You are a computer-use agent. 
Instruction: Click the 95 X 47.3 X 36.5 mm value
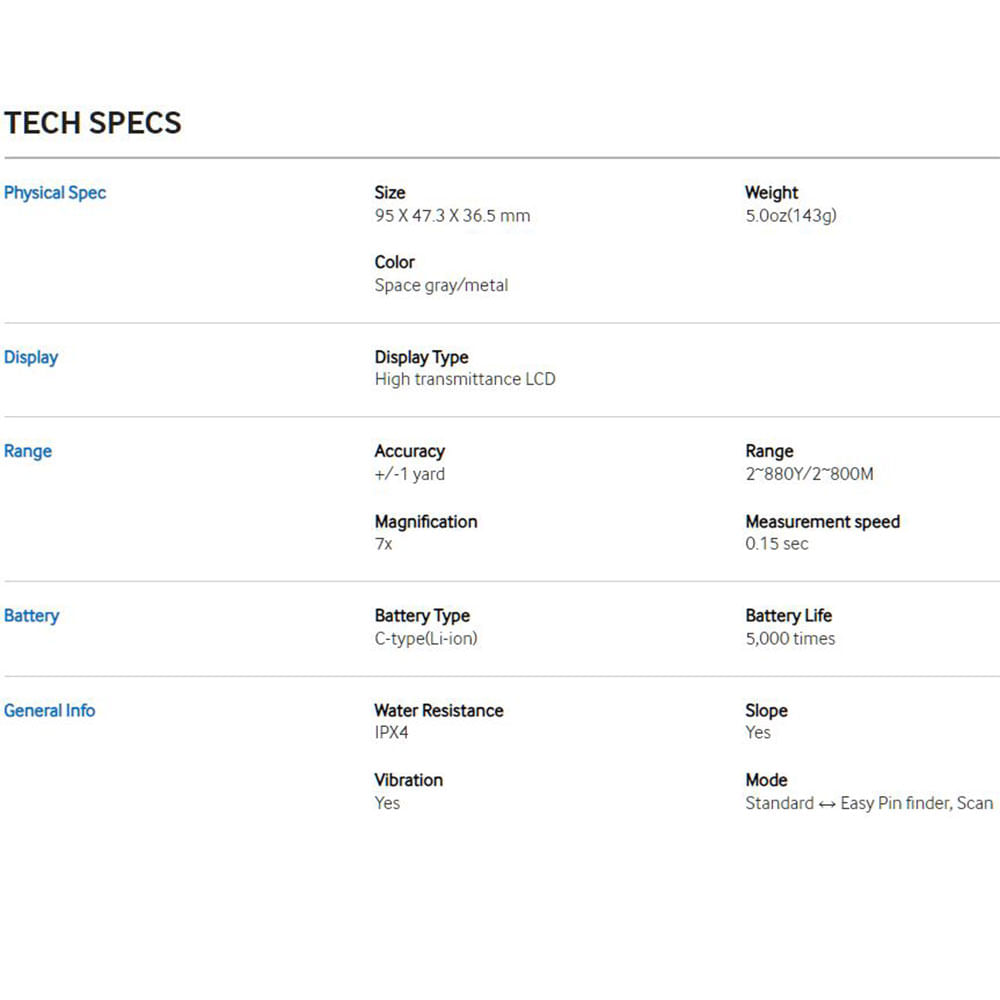click(x=452, y=216)
